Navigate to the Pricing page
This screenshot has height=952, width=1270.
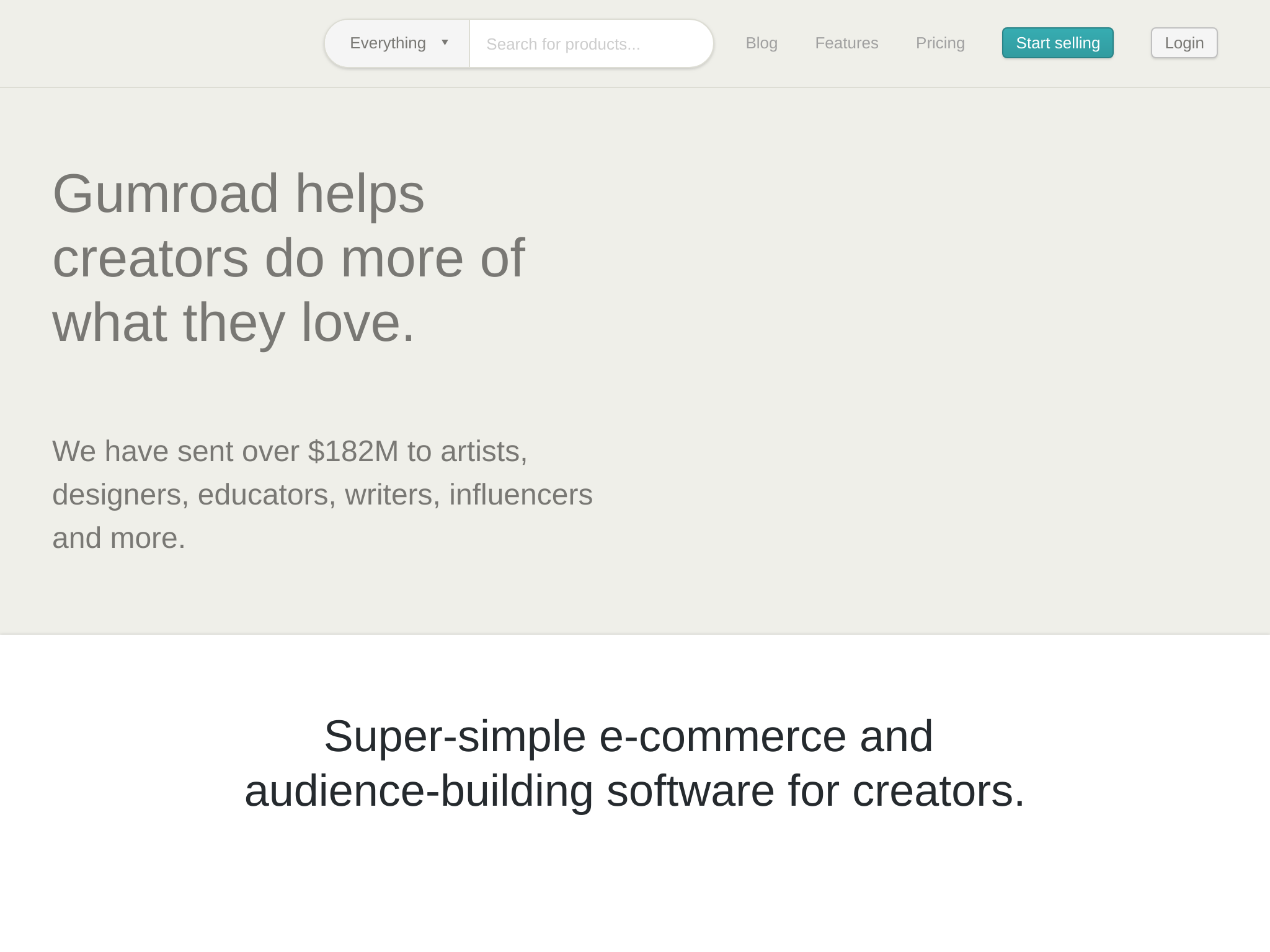coord(940,43)
